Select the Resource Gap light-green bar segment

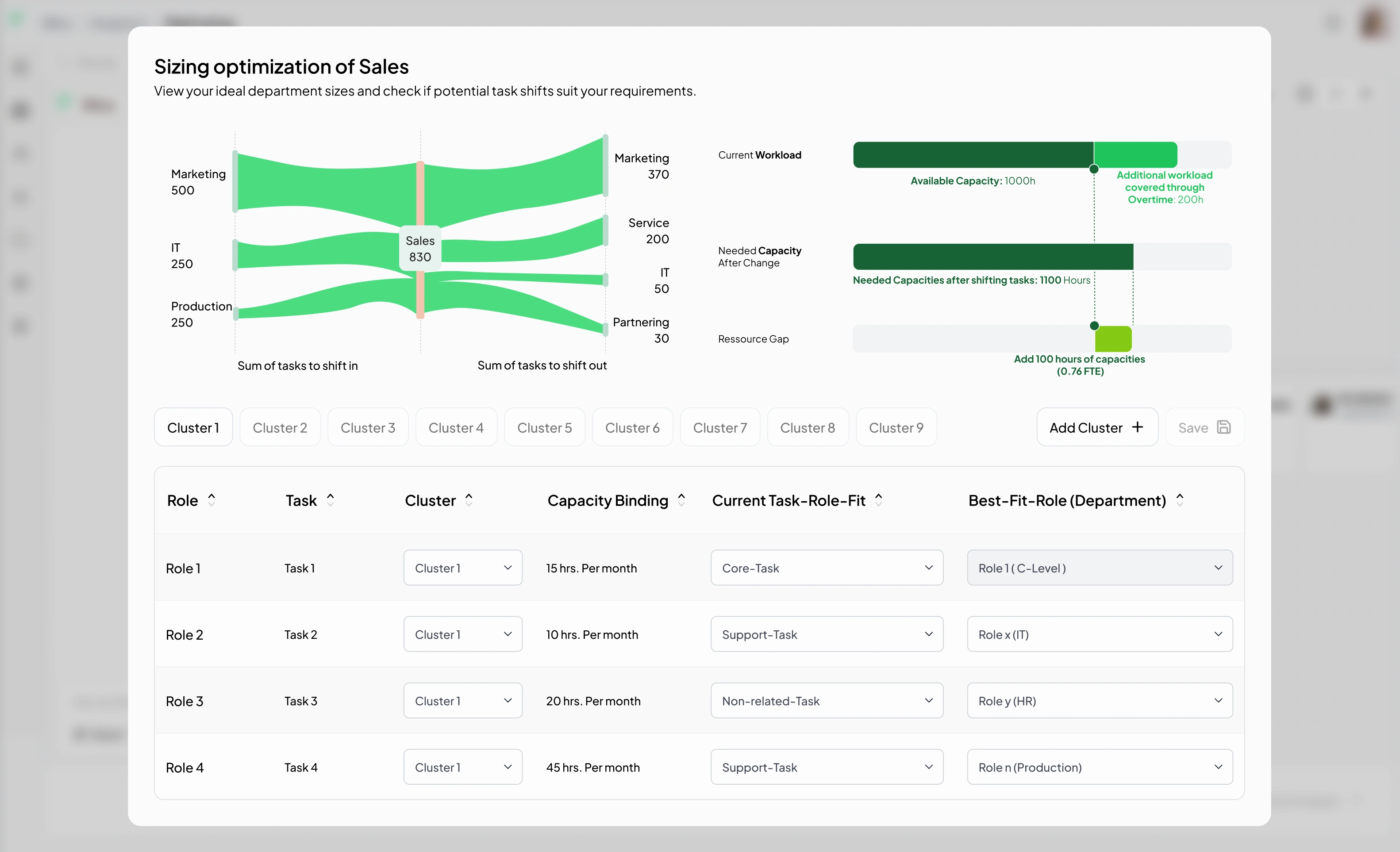pos(1113,338)
